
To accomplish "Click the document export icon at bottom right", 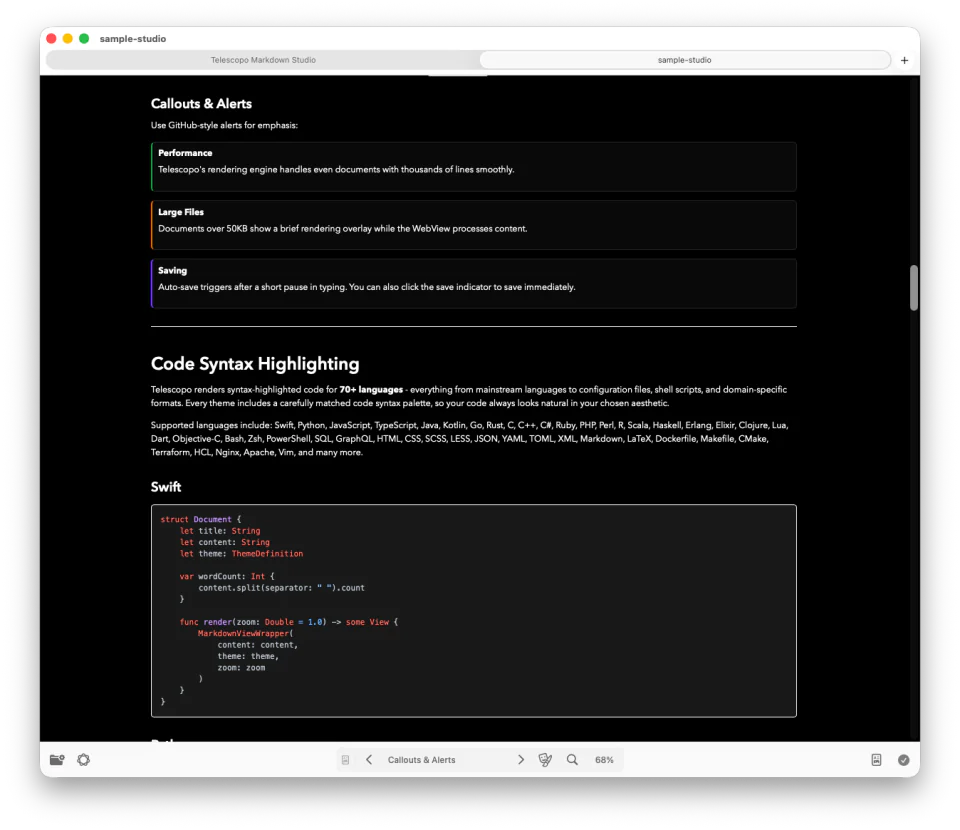I will click(877, 760).
